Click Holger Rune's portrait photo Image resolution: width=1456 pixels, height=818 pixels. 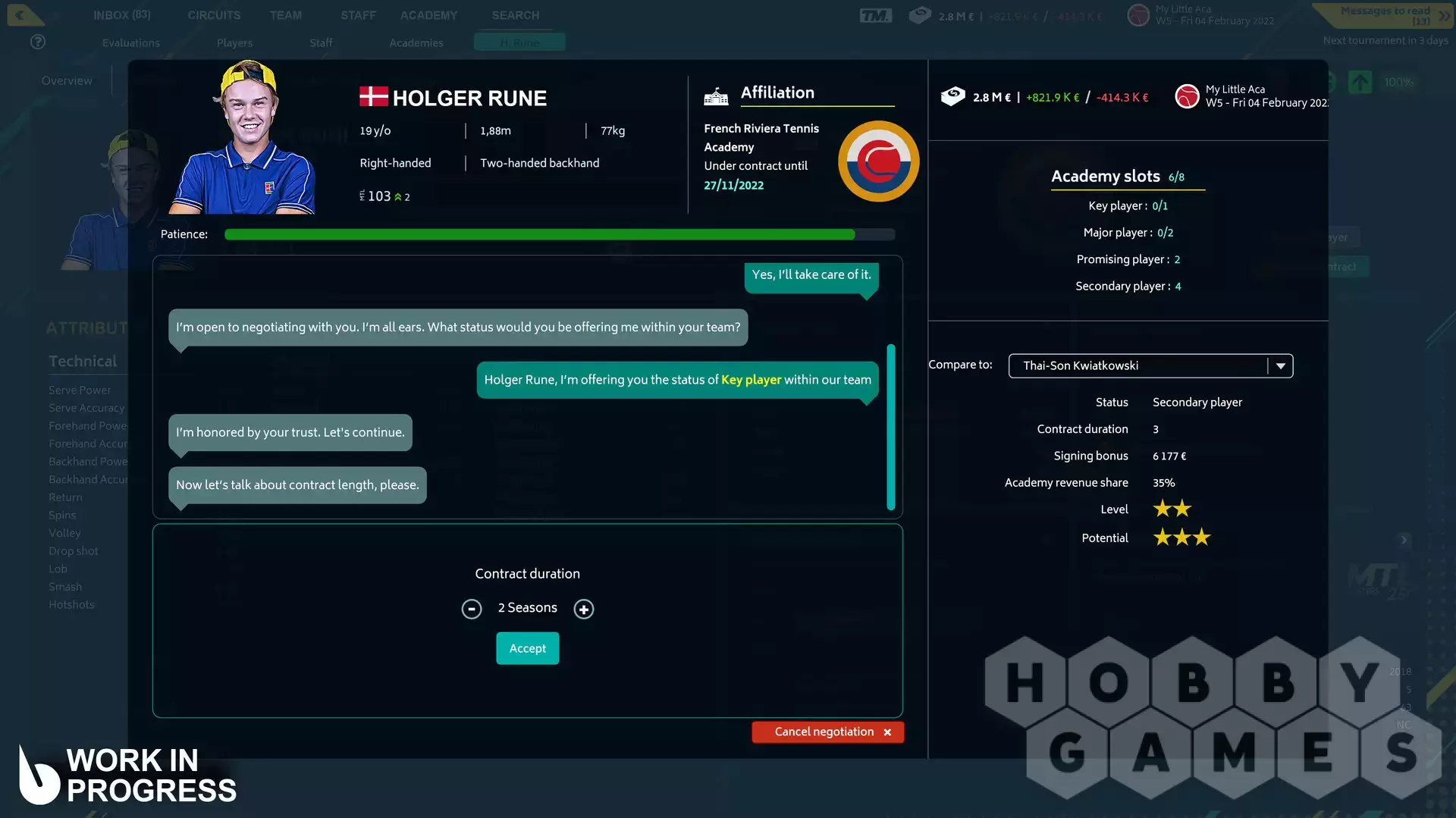[x=245, y=140]
